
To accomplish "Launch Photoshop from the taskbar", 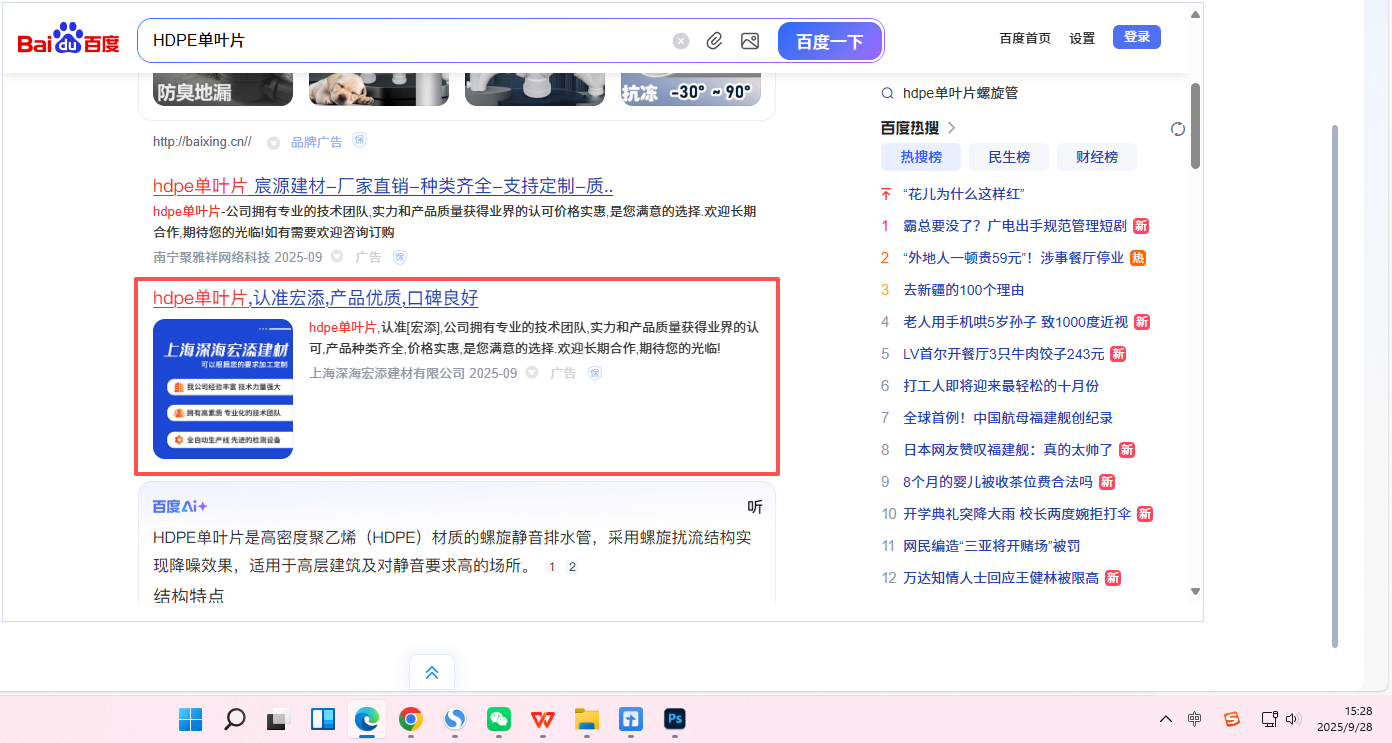I will click(x=675, y=719).
